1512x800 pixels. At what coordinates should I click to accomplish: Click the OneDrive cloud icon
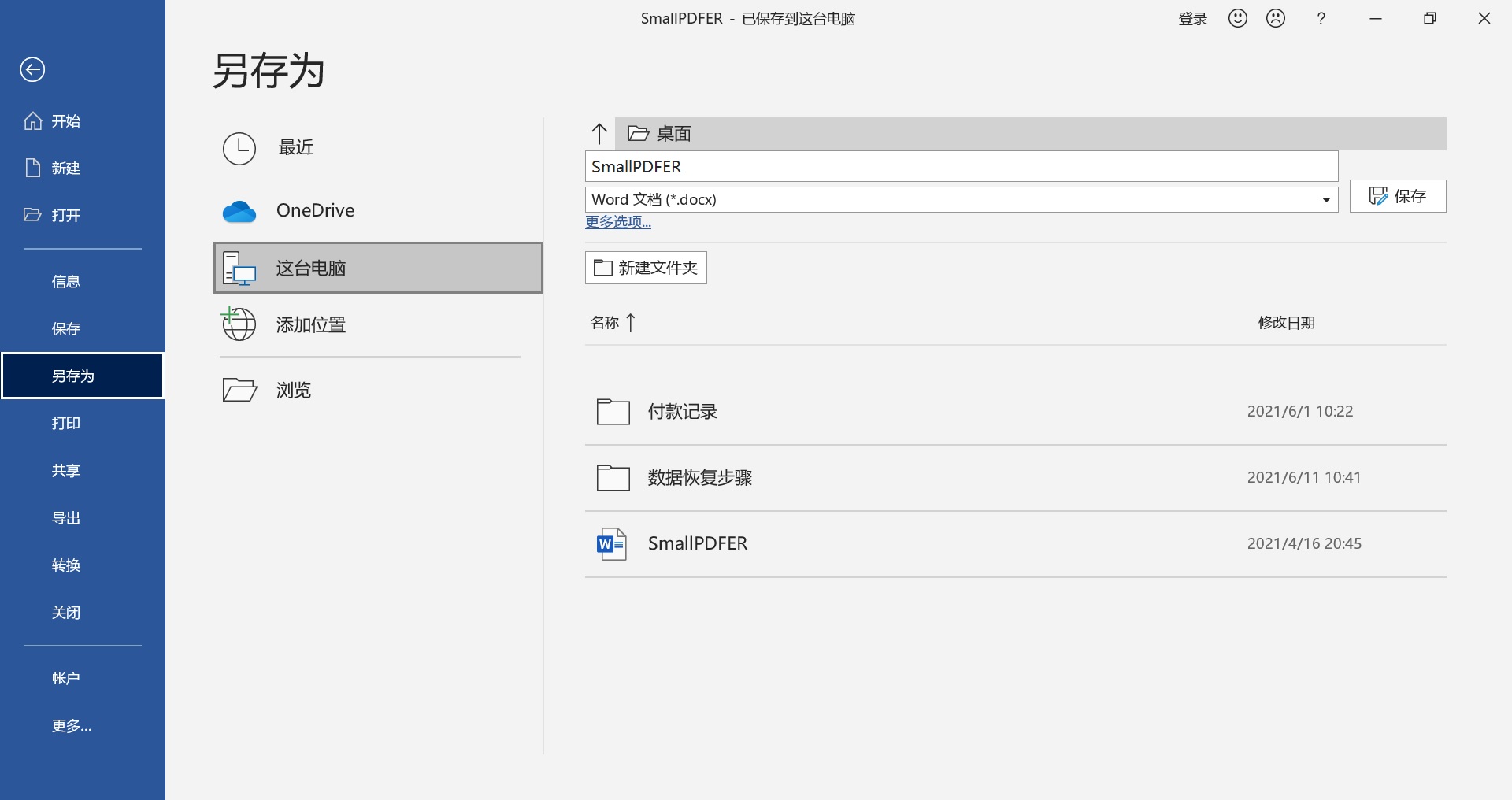click(239, 211)
